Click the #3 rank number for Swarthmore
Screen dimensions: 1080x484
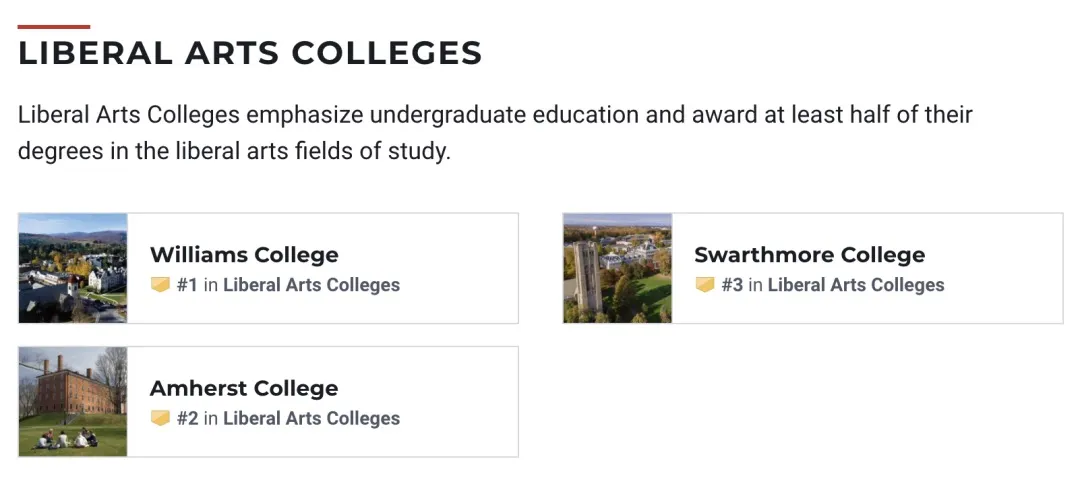(732, 285)
